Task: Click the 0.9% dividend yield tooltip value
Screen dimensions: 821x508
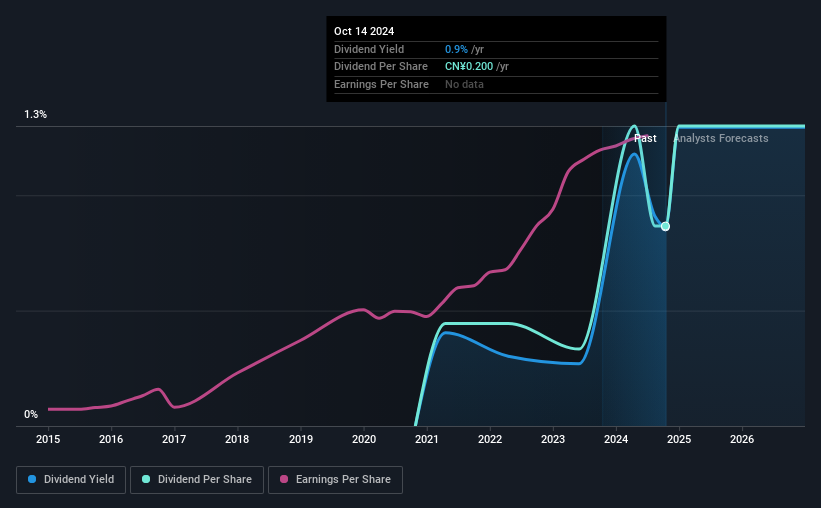Action: pyautogui.click(x=456, y=49)
